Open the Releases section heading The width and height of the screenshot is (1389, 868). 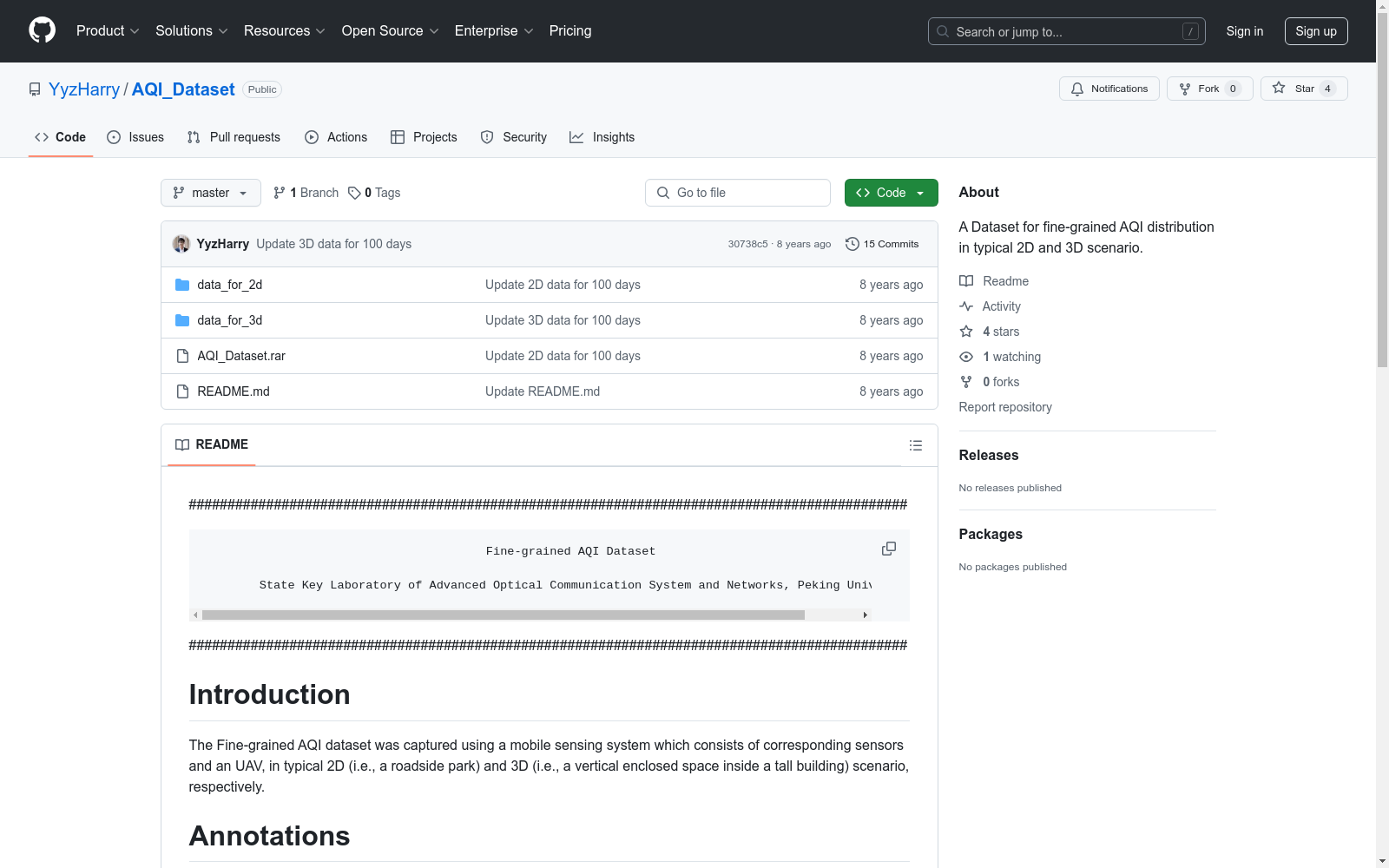[989, 455]
